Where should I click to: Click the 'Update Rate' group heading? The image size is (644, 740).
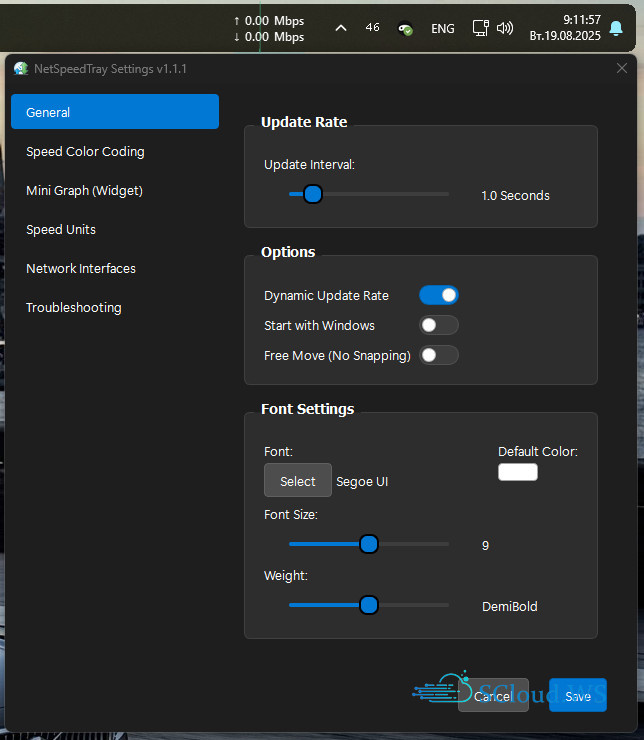tap(304, 122)
